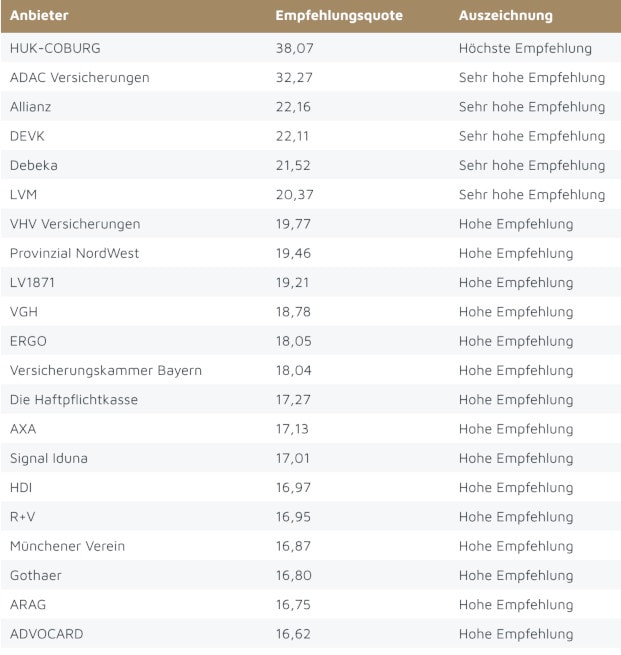This screenshot has height=655, width=621.
Task: Select the HUK-COBURG provider name
Action: [x=55, y=48]
